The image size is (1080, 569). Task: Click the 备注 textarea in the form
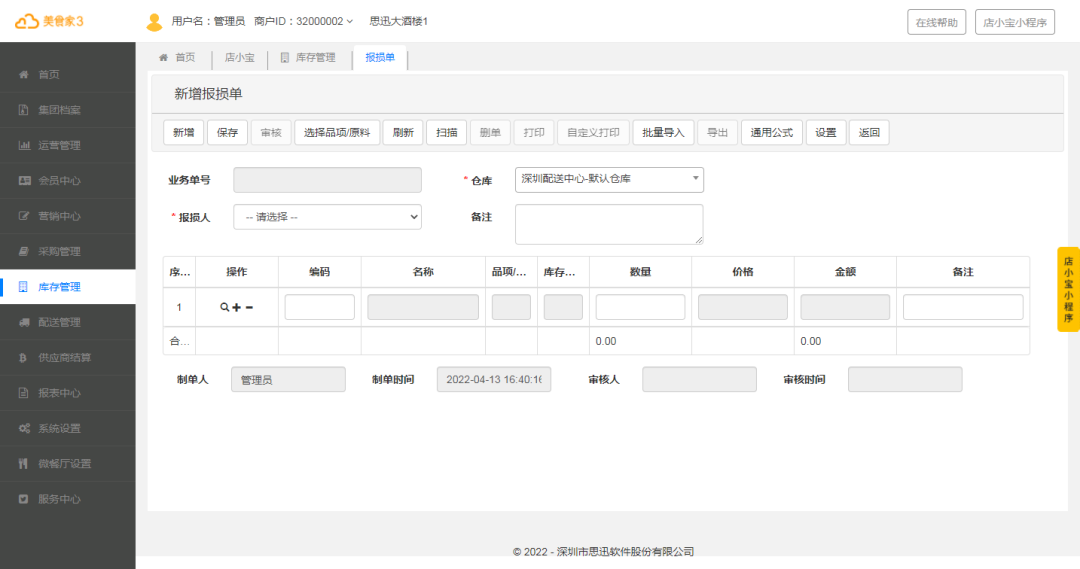pos(608,224)
